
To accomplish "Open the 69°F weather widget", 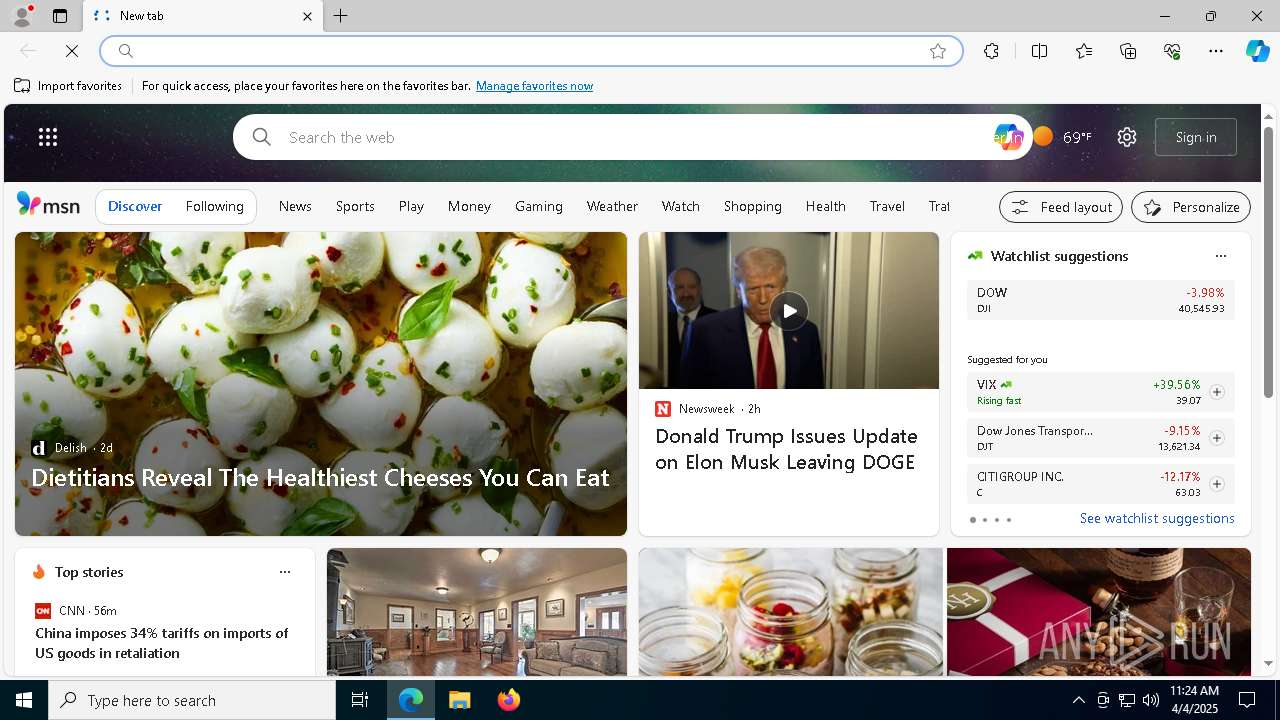I will 1063,137.
